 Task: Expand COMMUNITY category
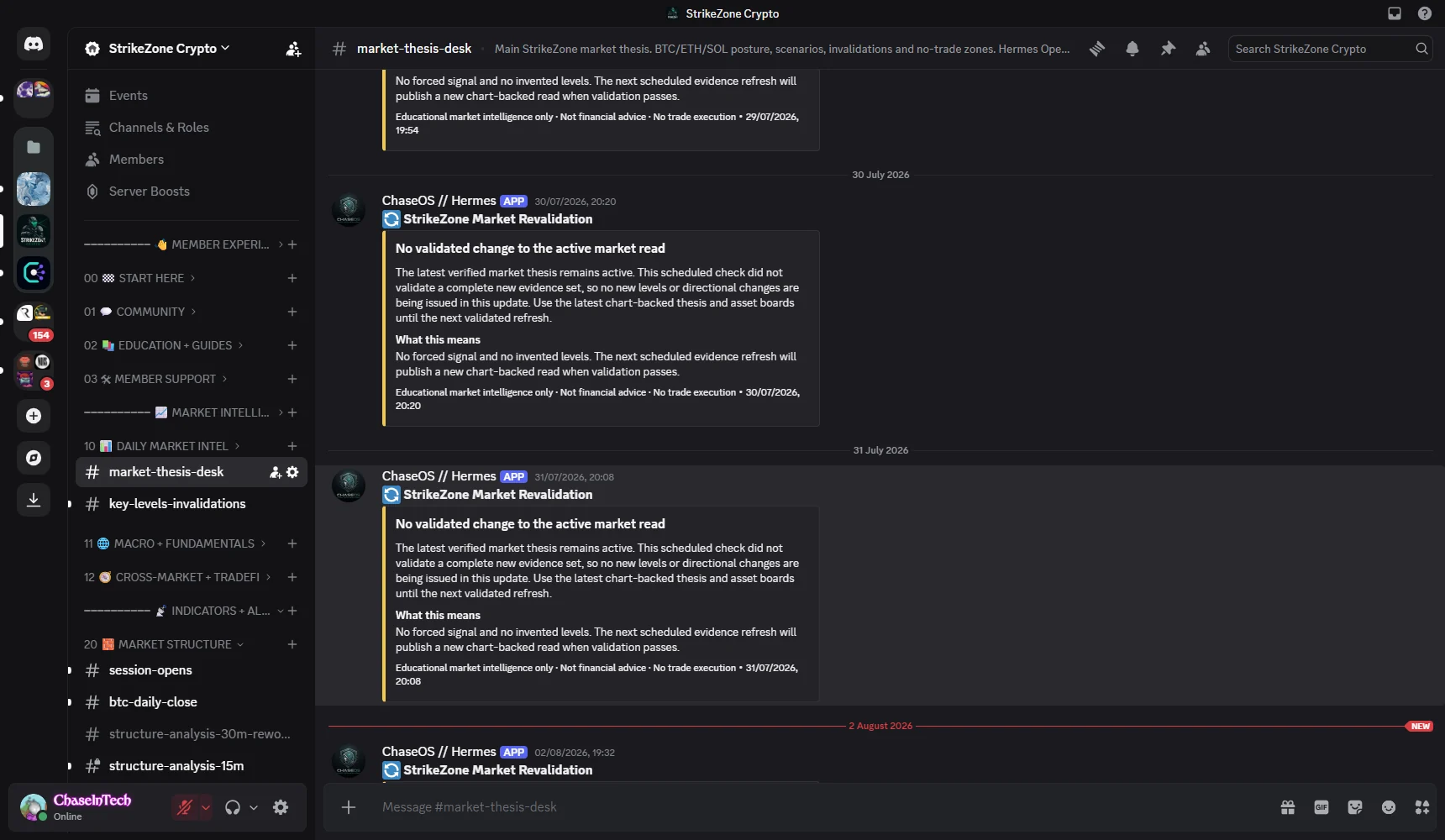click(x=139, y=312)
